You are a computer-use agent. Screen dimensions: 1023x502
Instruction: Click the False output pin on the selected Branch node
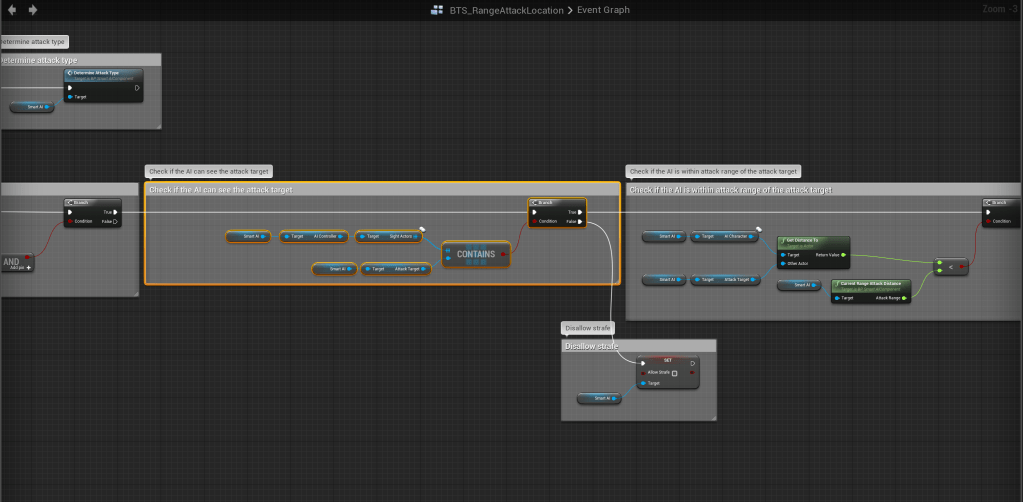pos(580,221)
